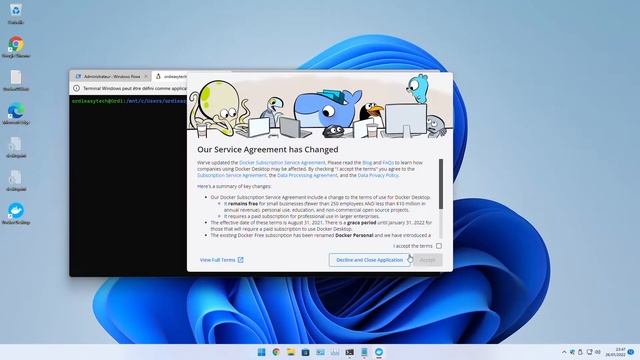640x360 pixels.
Task: Open the Windows Start menu
Action: 261,352
